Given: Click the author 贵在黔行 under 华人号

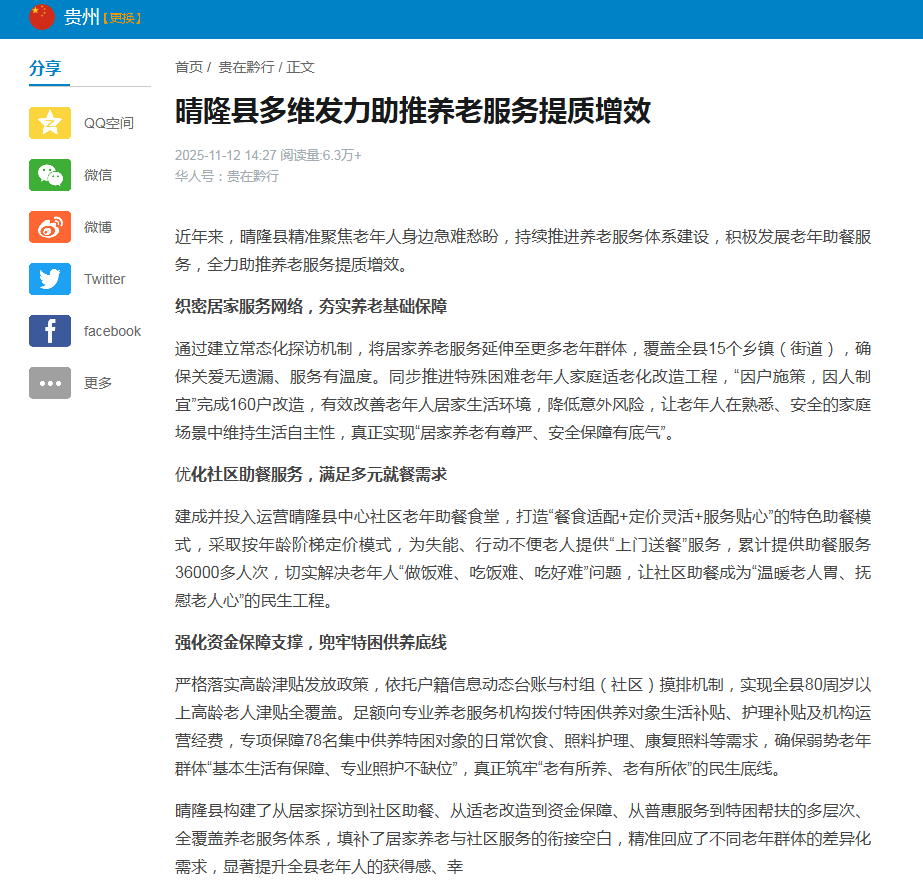Looking at the screenshot, I should [x=248, y=176].
